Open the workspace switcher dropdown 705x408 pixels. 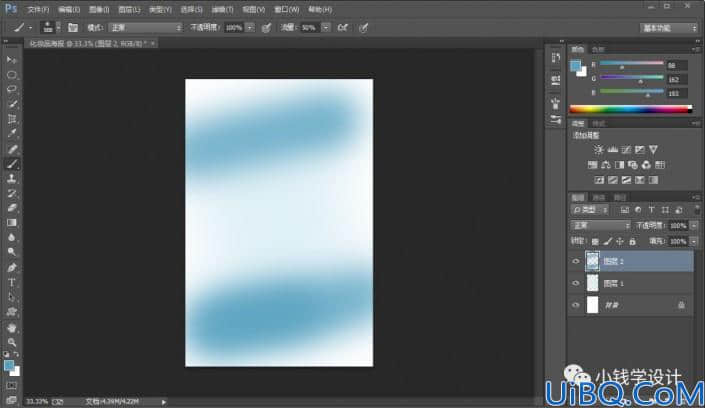tap(669, 28)
